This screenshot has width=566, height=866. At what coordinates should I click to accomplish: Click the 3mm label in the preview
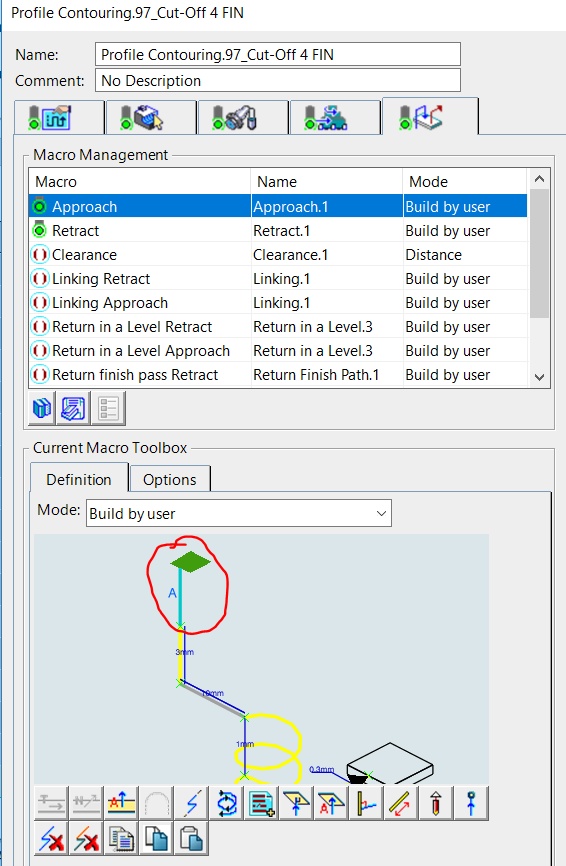click(184, 652)
